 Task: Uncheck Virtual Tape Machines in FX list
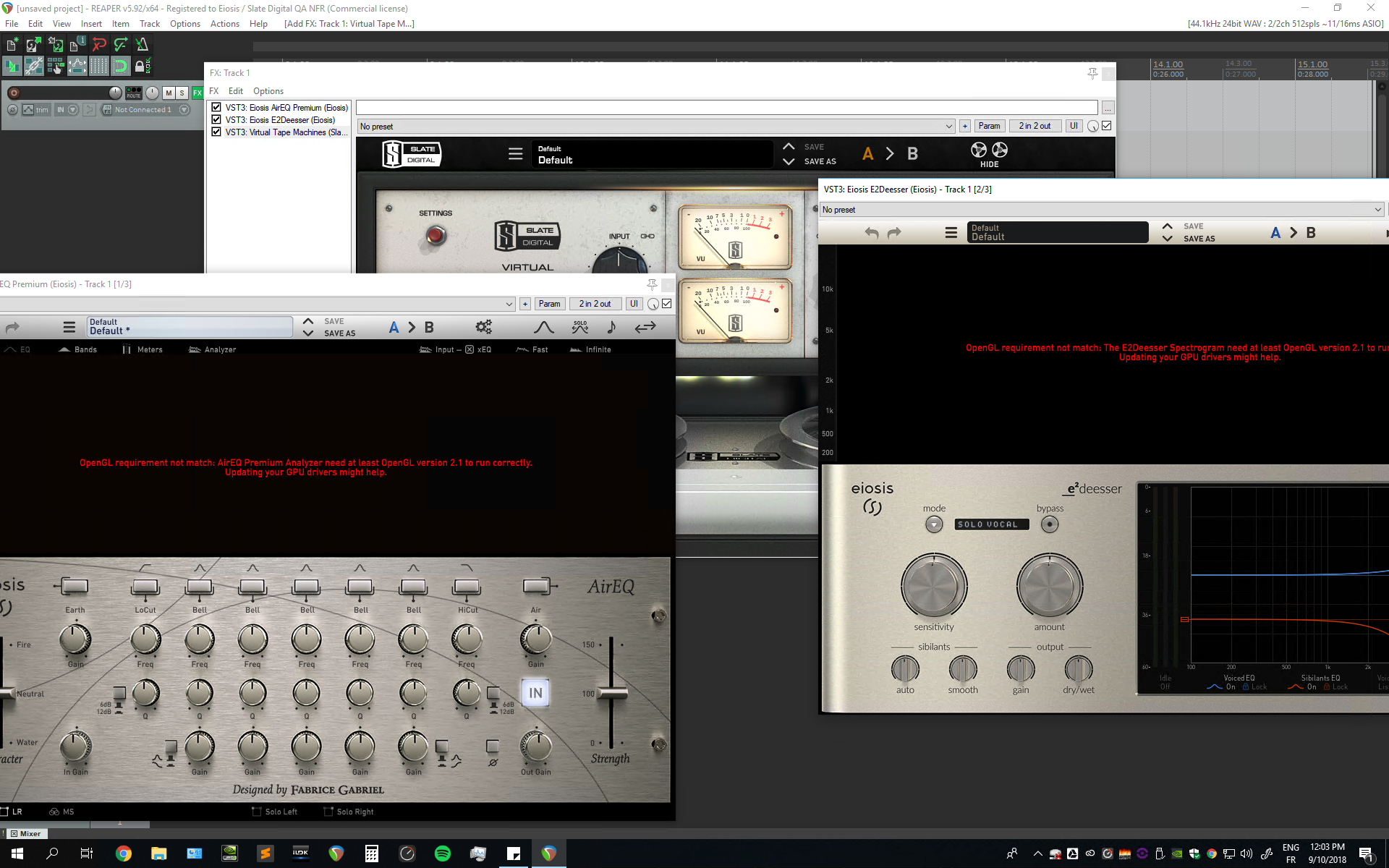click(x=216, y=132)
